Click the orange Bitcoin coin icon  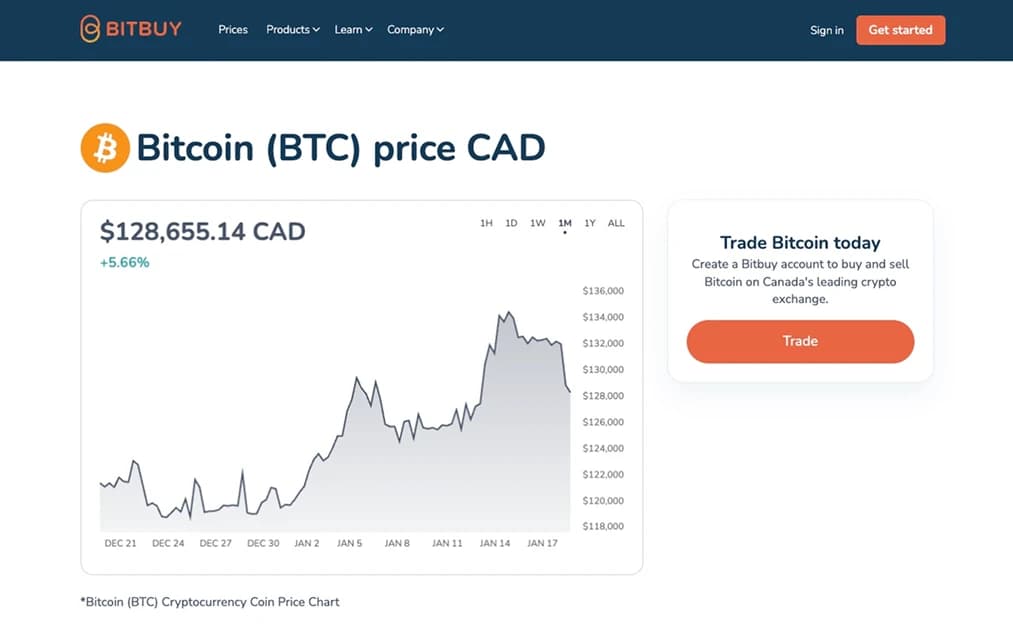point(104,147)
